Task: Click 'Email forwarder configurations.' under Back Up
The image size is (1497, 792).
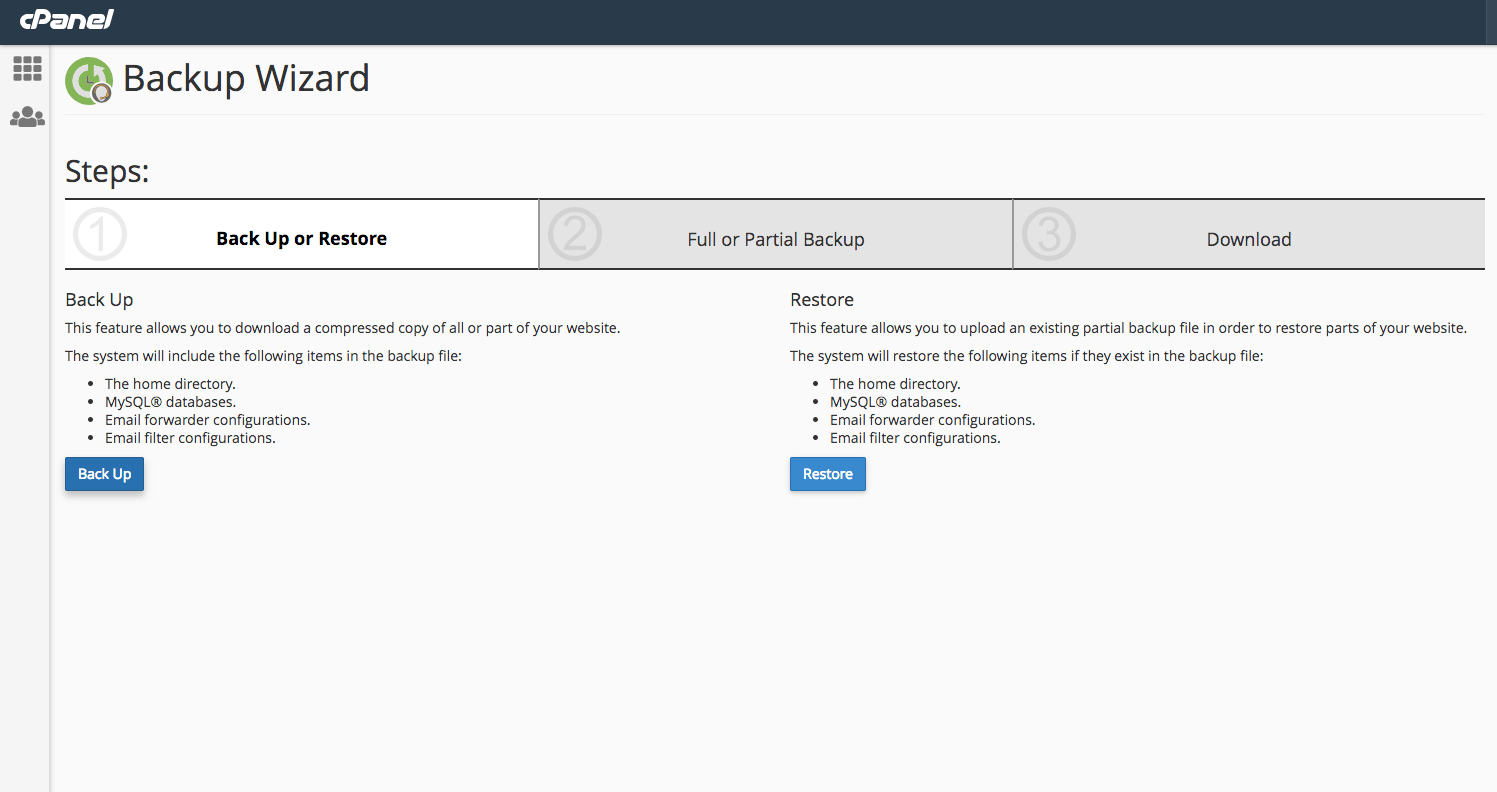Action: 208,420
